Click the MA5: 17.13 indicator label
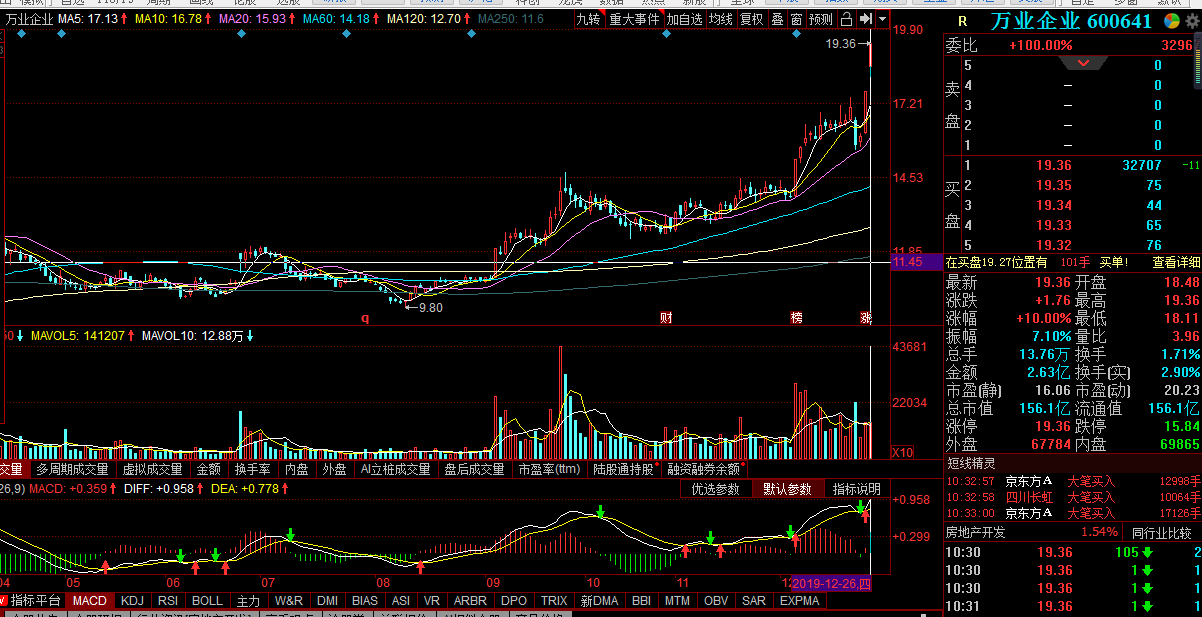The width and height of the screenshot is (1202, 617). coord(93,19)
